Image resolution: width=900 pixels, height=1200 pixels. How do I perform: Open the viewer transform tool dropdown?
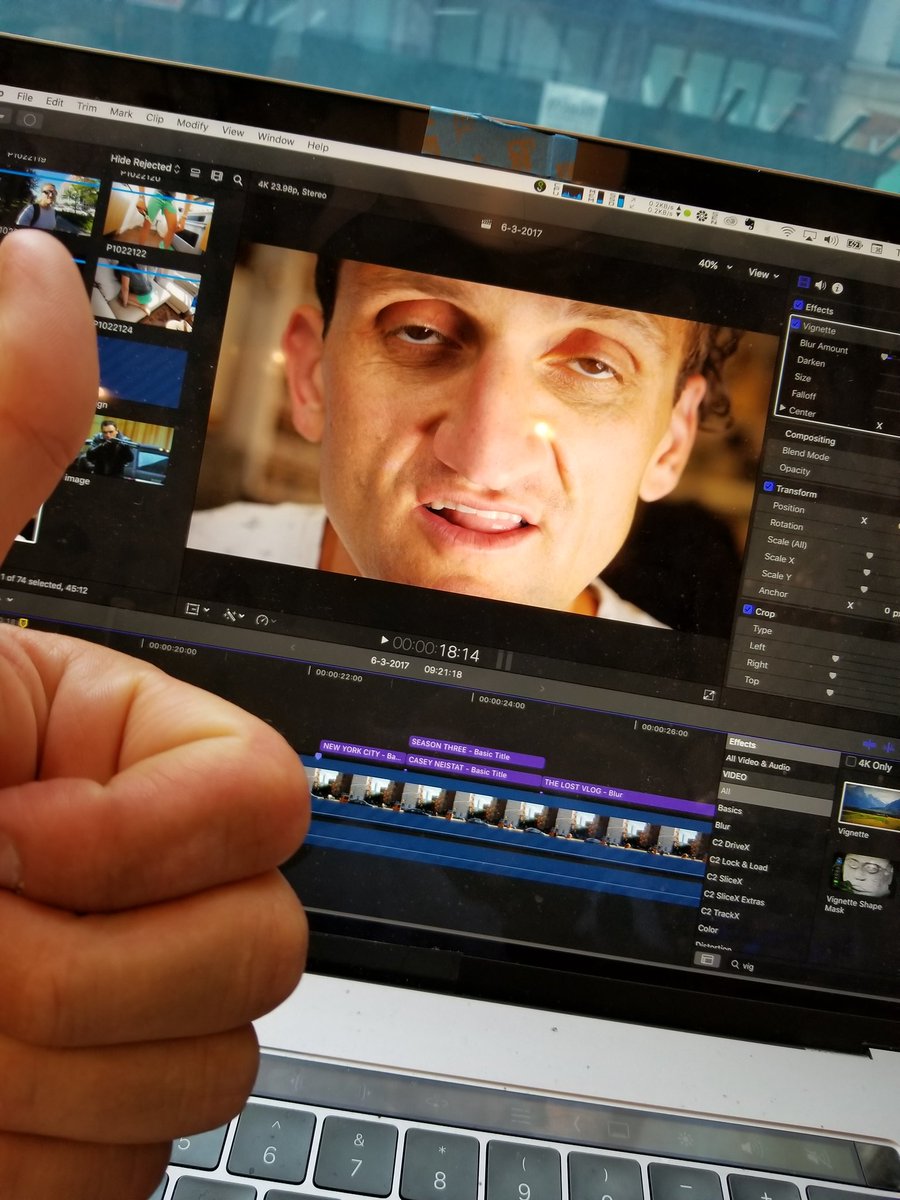point(197,609)
